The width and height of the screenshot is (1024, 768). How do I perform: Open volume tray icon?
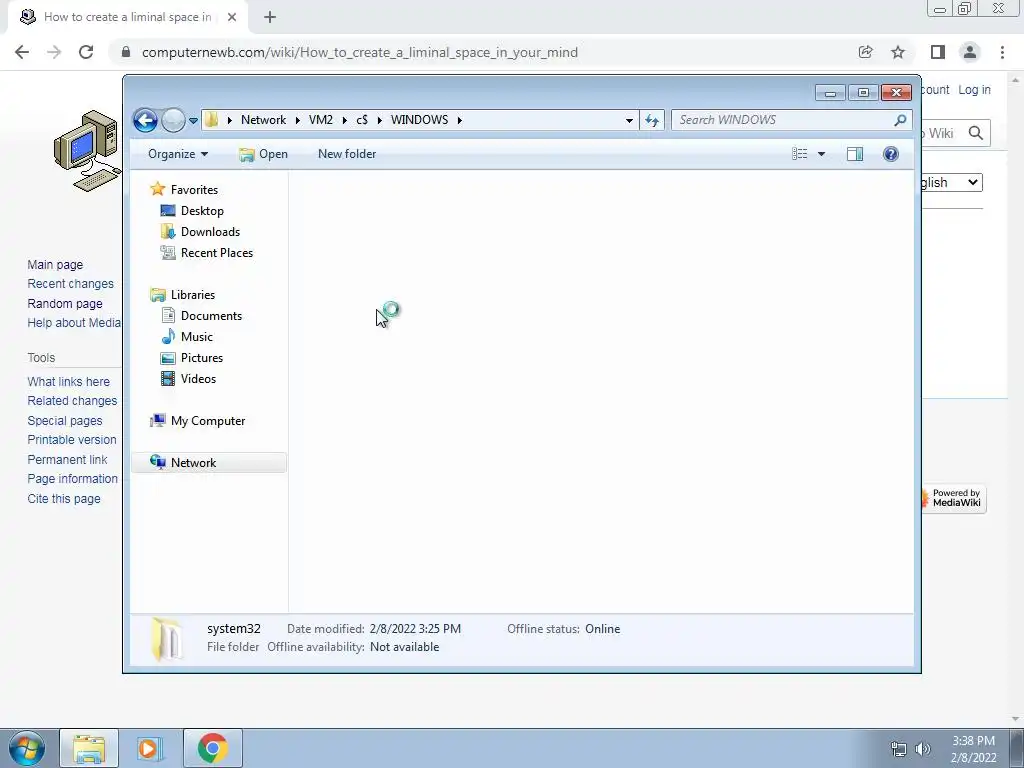coord(922,749)
